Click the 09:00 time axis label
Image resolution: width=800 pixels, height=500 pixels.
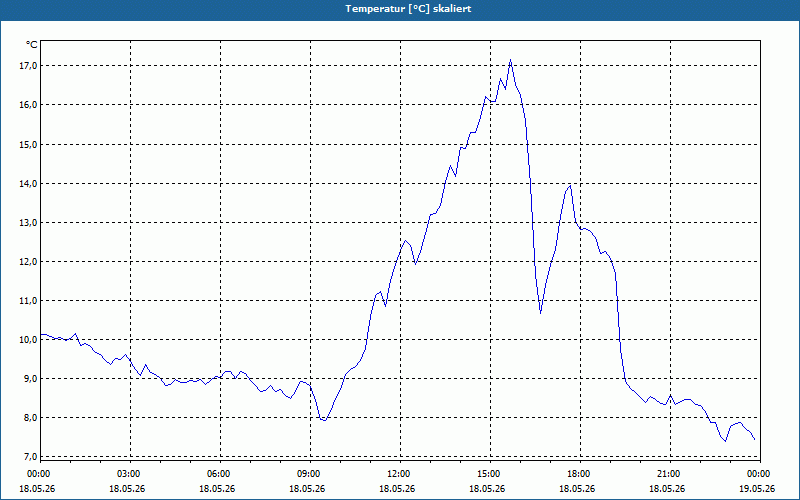click(x=311, y=474)
